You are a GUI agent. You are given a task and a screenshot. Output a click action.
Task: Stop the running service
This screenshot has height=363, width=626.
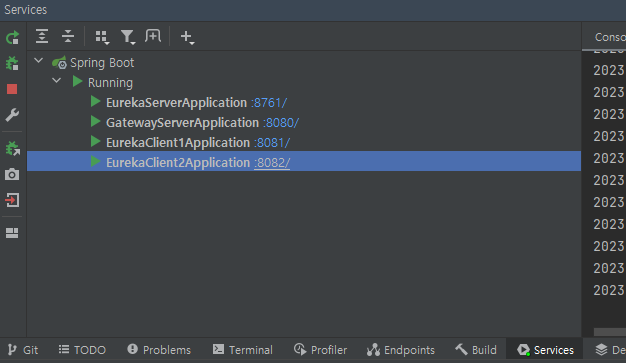tap(12, 89)
